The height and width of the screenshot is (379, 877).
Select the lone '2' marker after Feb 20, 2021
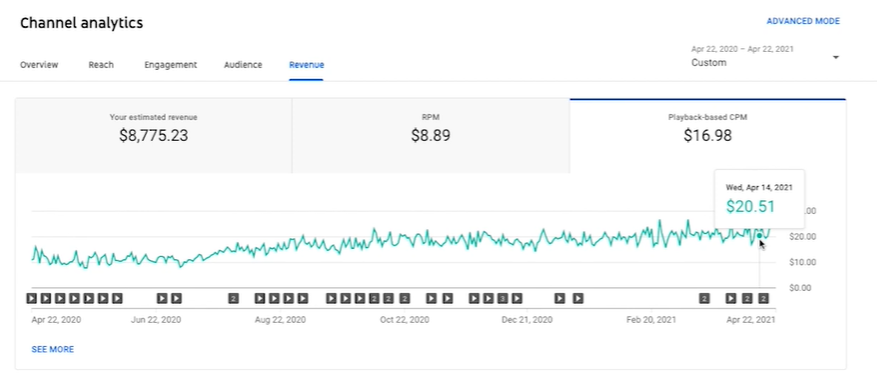click(x=704, y=299)
